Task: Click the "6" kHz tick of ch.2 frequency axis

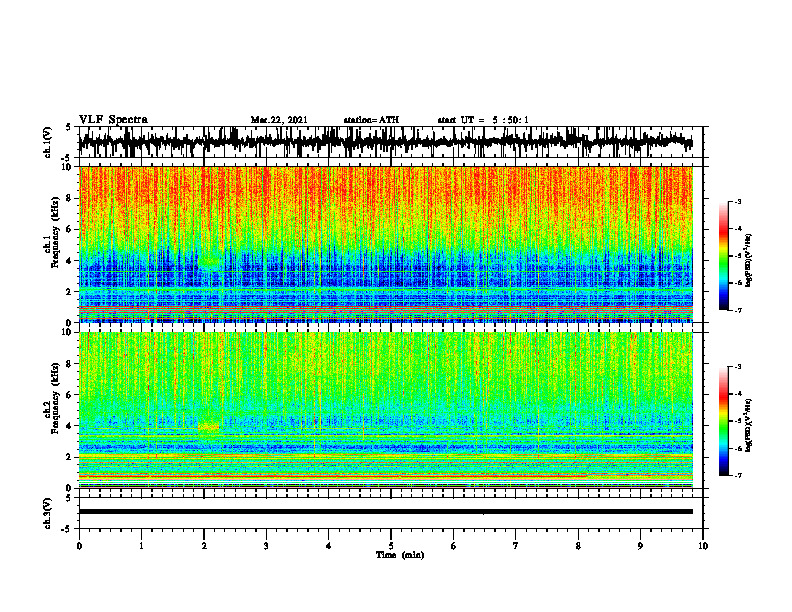Action: point(71,395)
